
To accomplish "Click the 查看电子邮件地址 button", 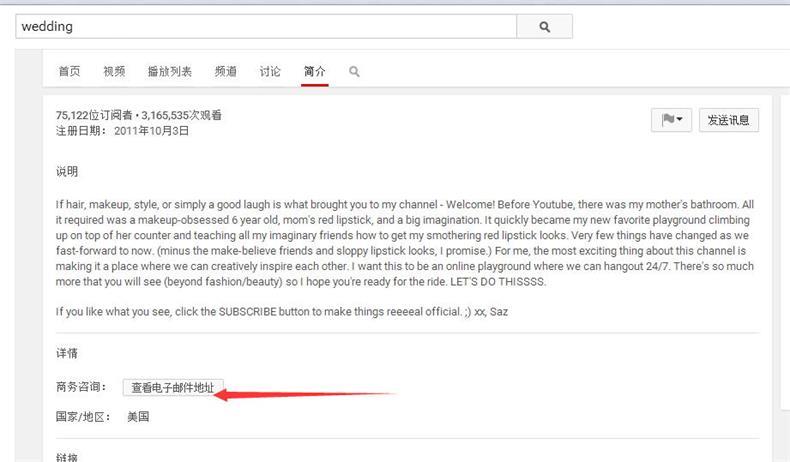I will click(x=173, y=387).
